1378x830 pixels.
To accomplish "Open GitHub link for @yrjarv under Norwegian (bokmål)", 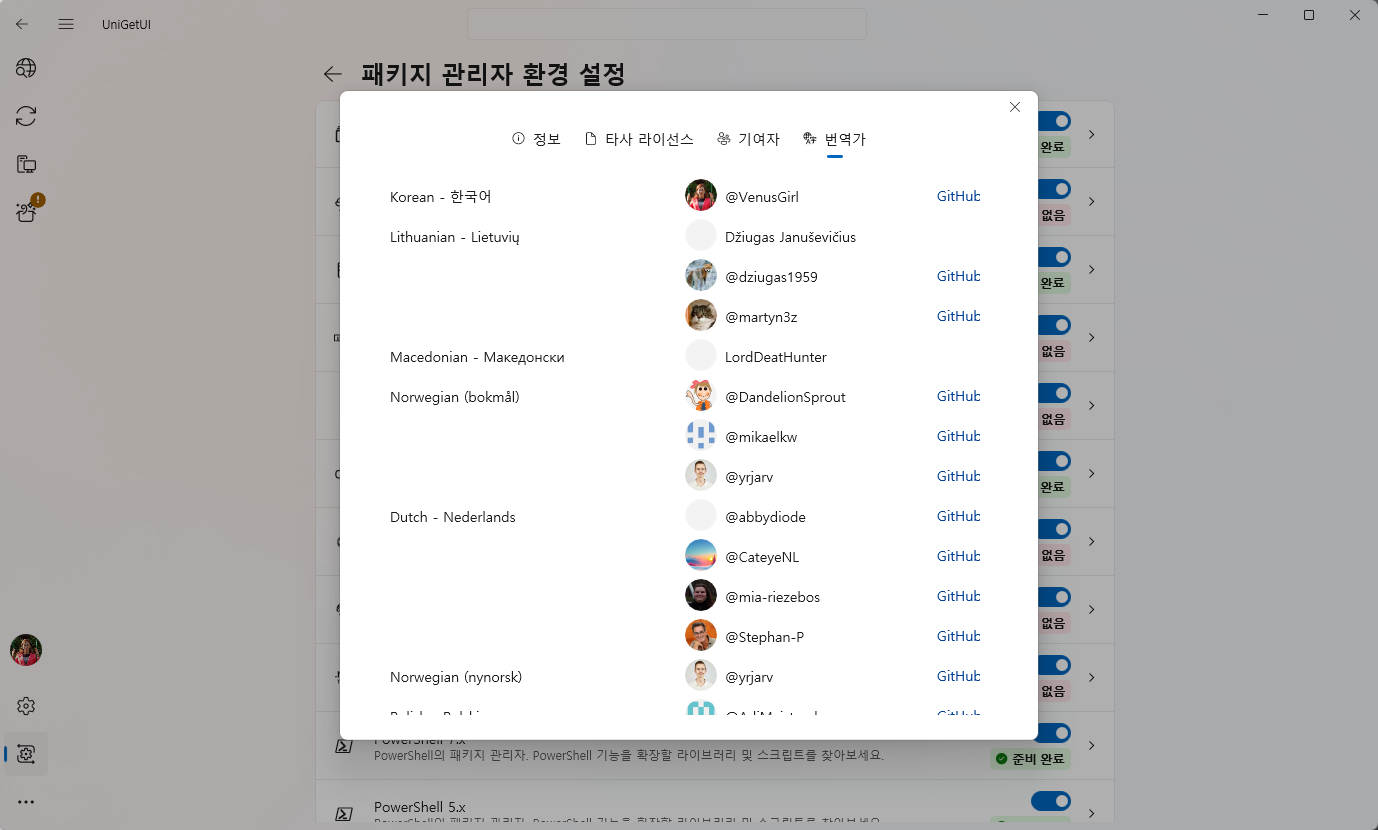I will pyautogui.click(x=958, y=476).
